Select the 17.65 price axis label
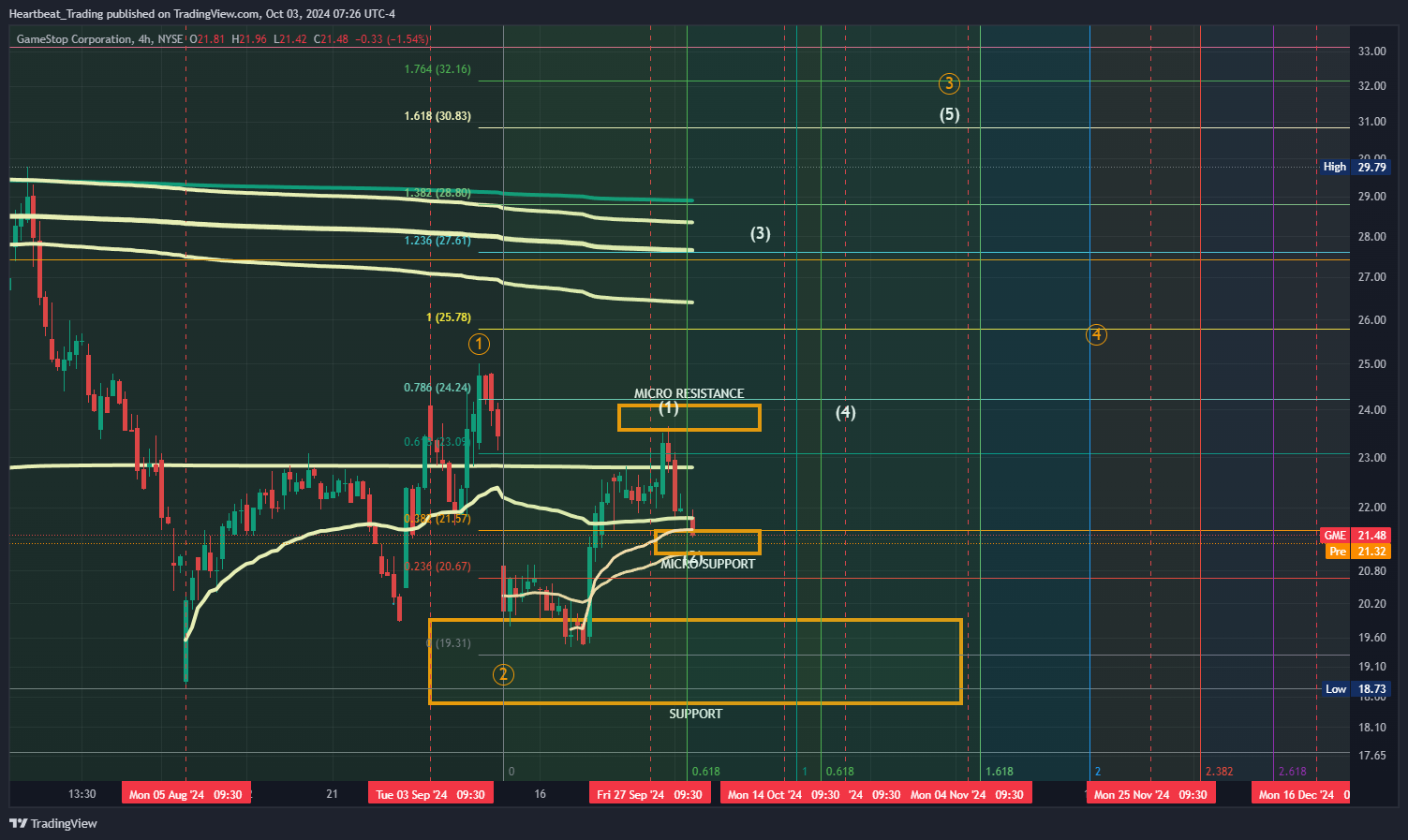Image resolution: width=1408 pixels, height=840 pixels. pyautogui.click(x=1372, y=756)
